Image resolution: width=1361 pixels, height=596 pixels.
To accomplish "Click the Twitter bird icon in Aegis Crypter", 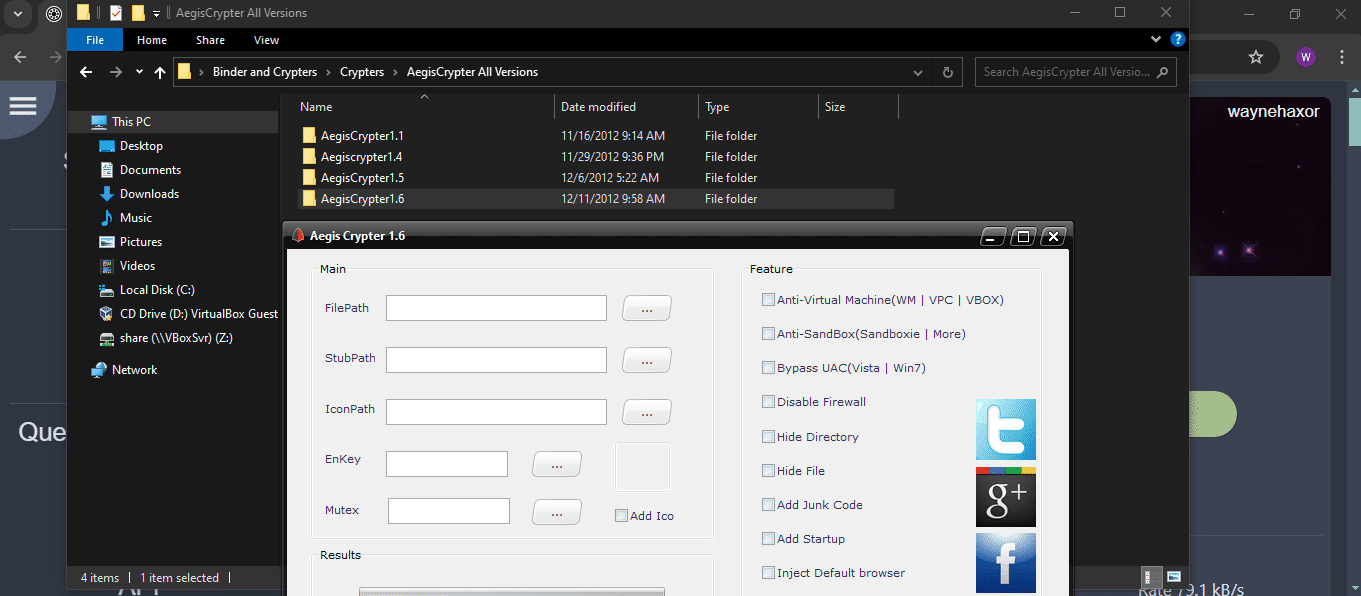I will coord(1006,430).
